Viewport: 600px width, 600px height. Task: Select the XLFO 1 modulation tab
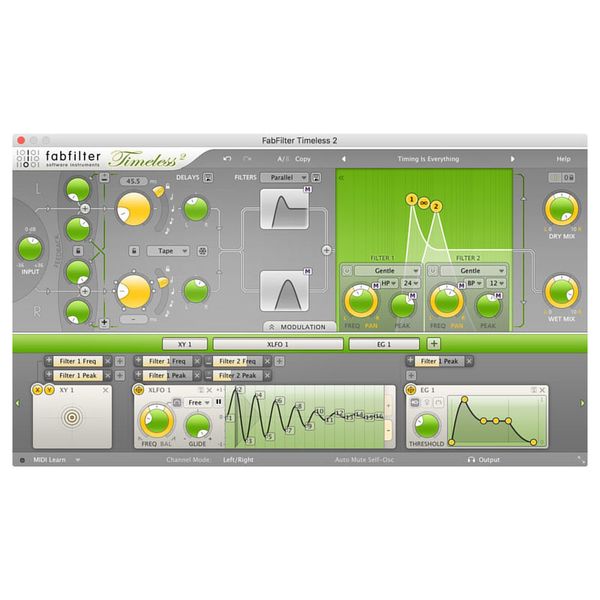pos(277,344)
